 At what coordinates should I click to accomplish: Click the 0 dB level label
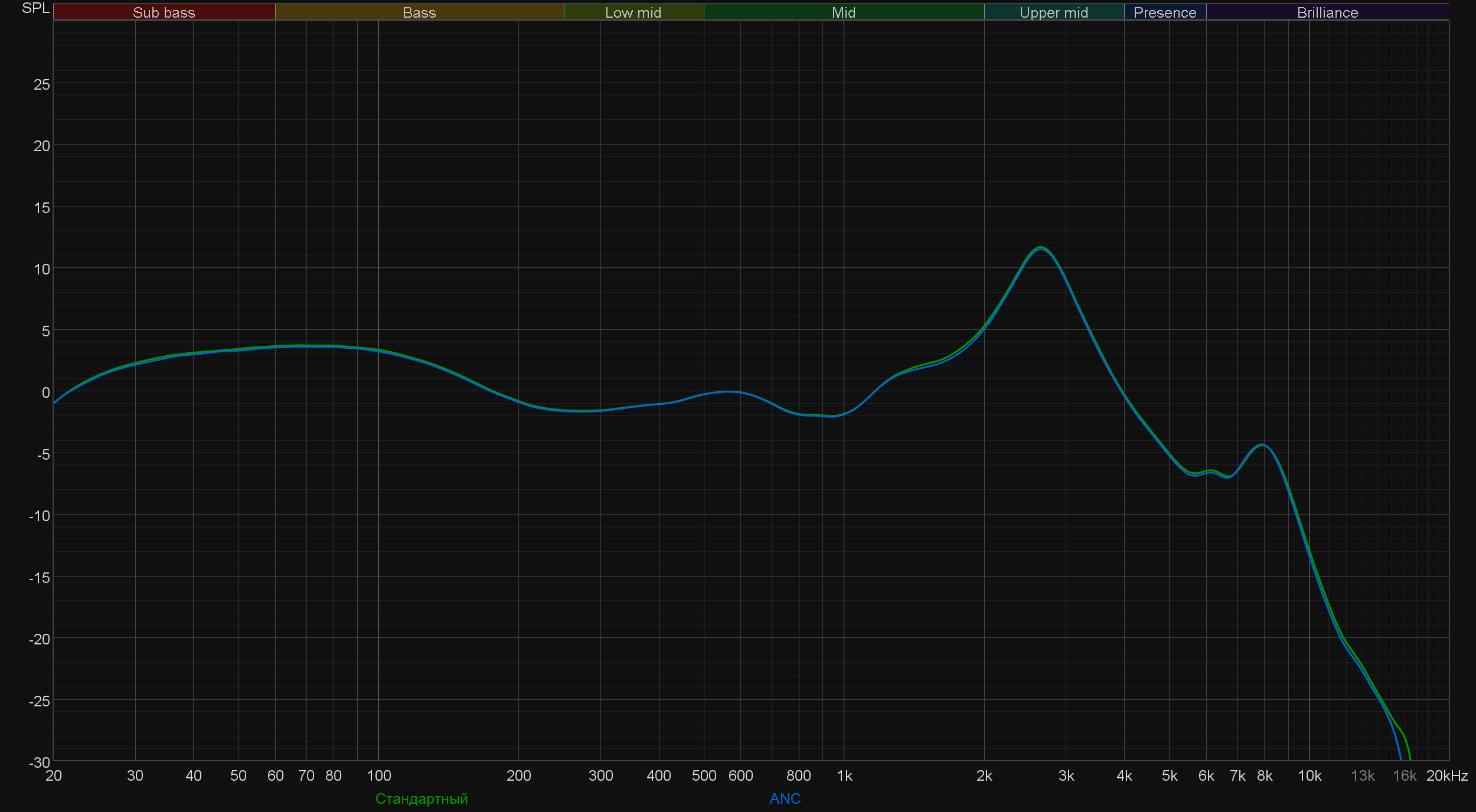pyautogui.click(x=45, y=392)
